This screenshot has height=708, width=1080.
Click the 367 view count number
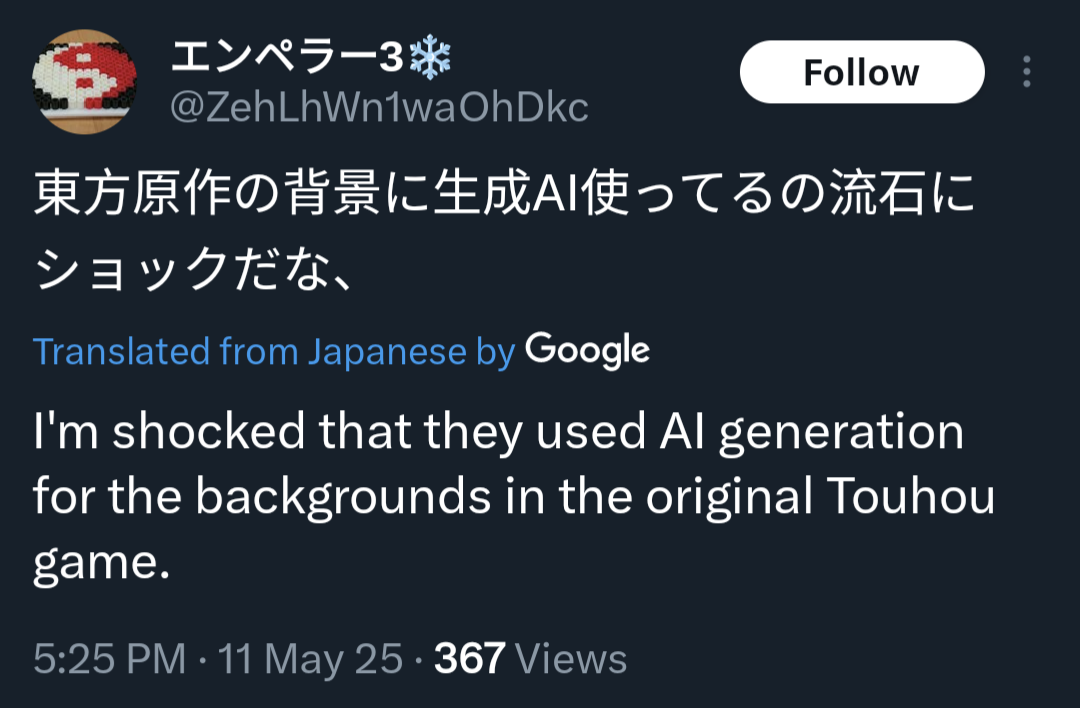[470, 659]
